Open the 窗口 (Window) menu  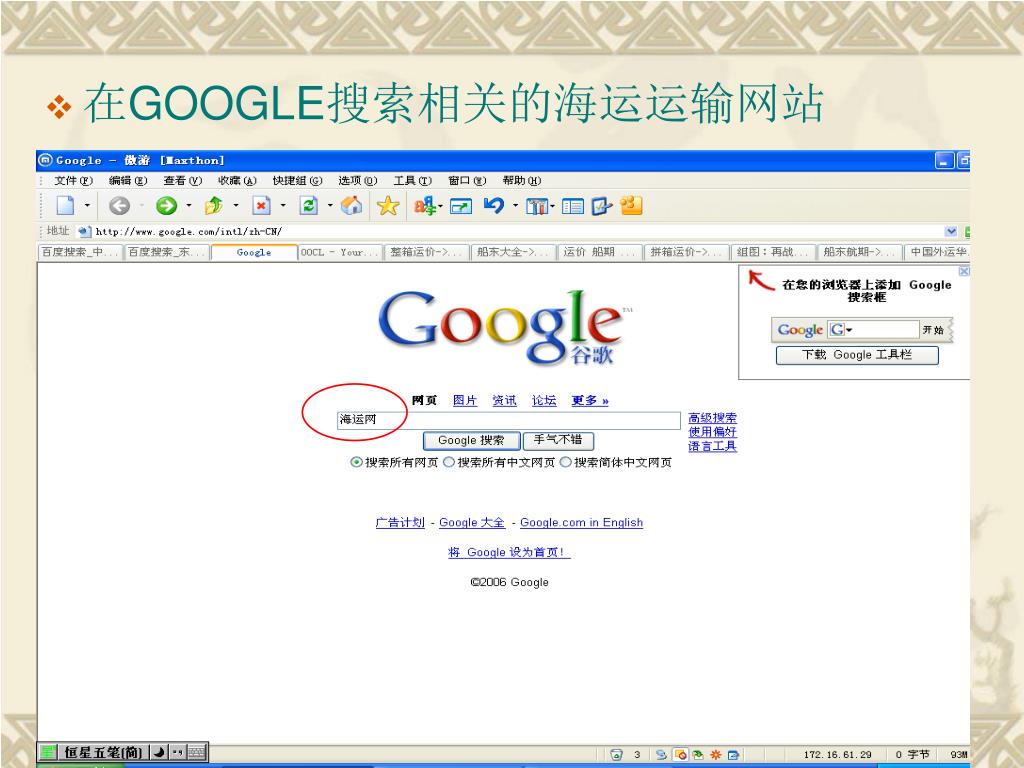[467, 180]
